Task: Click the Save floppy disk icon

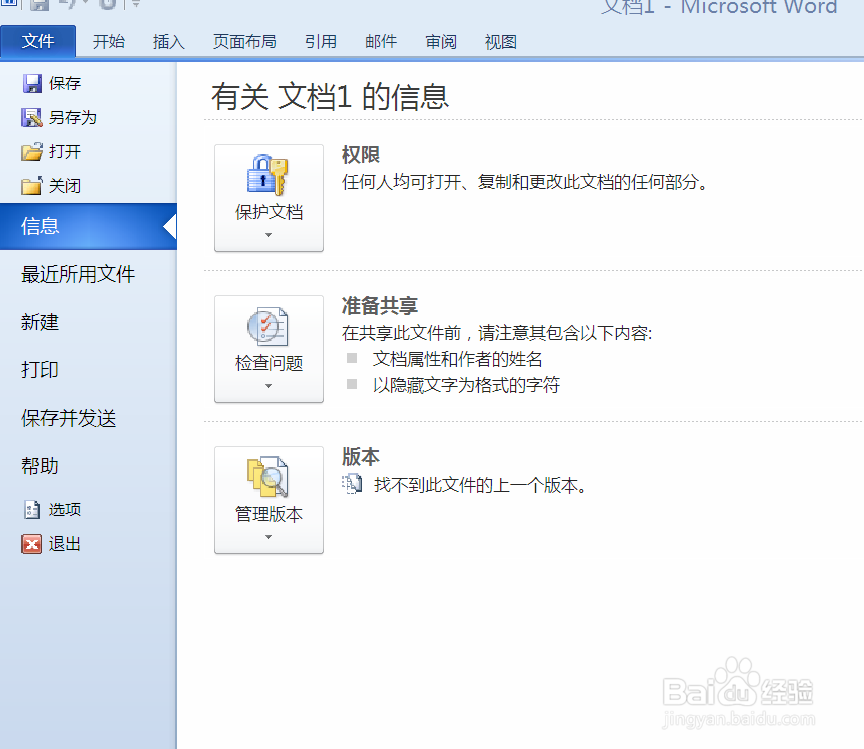Action: [x=32, y=83]
